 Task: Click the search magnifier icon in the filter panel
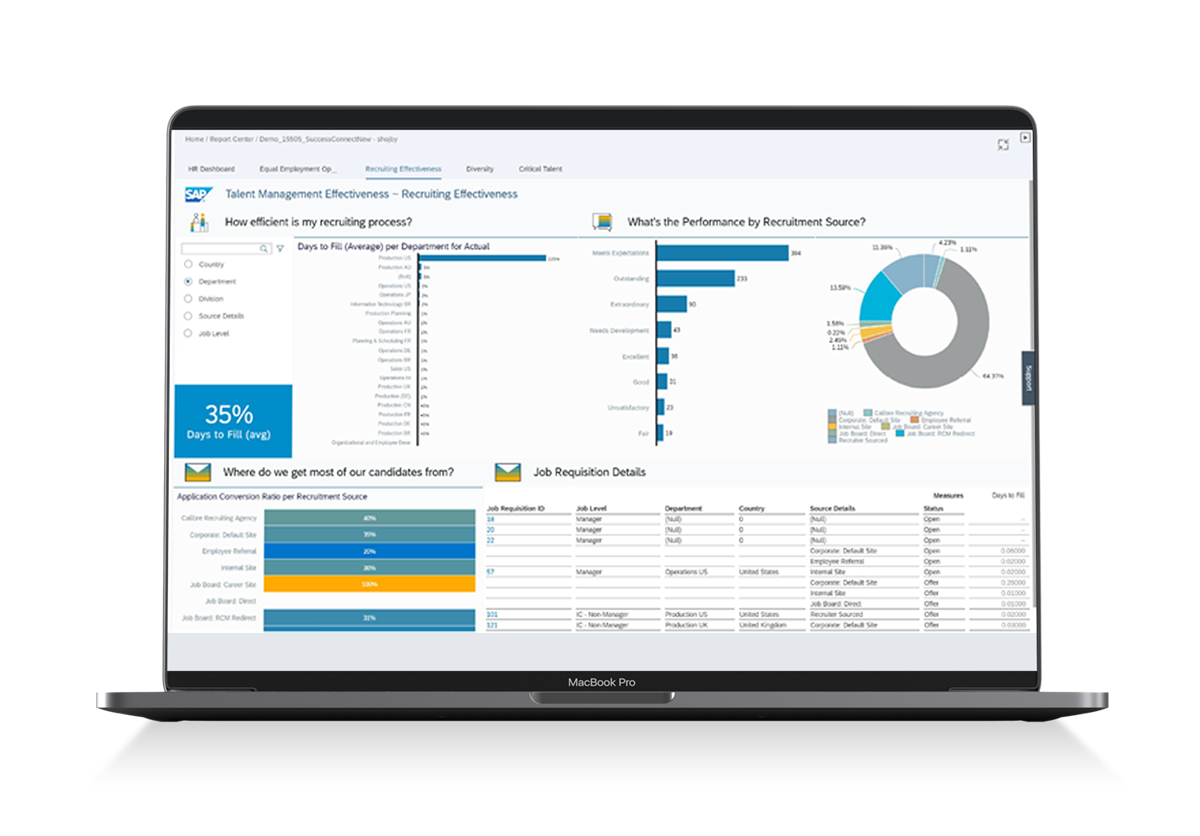coord(262,248)
